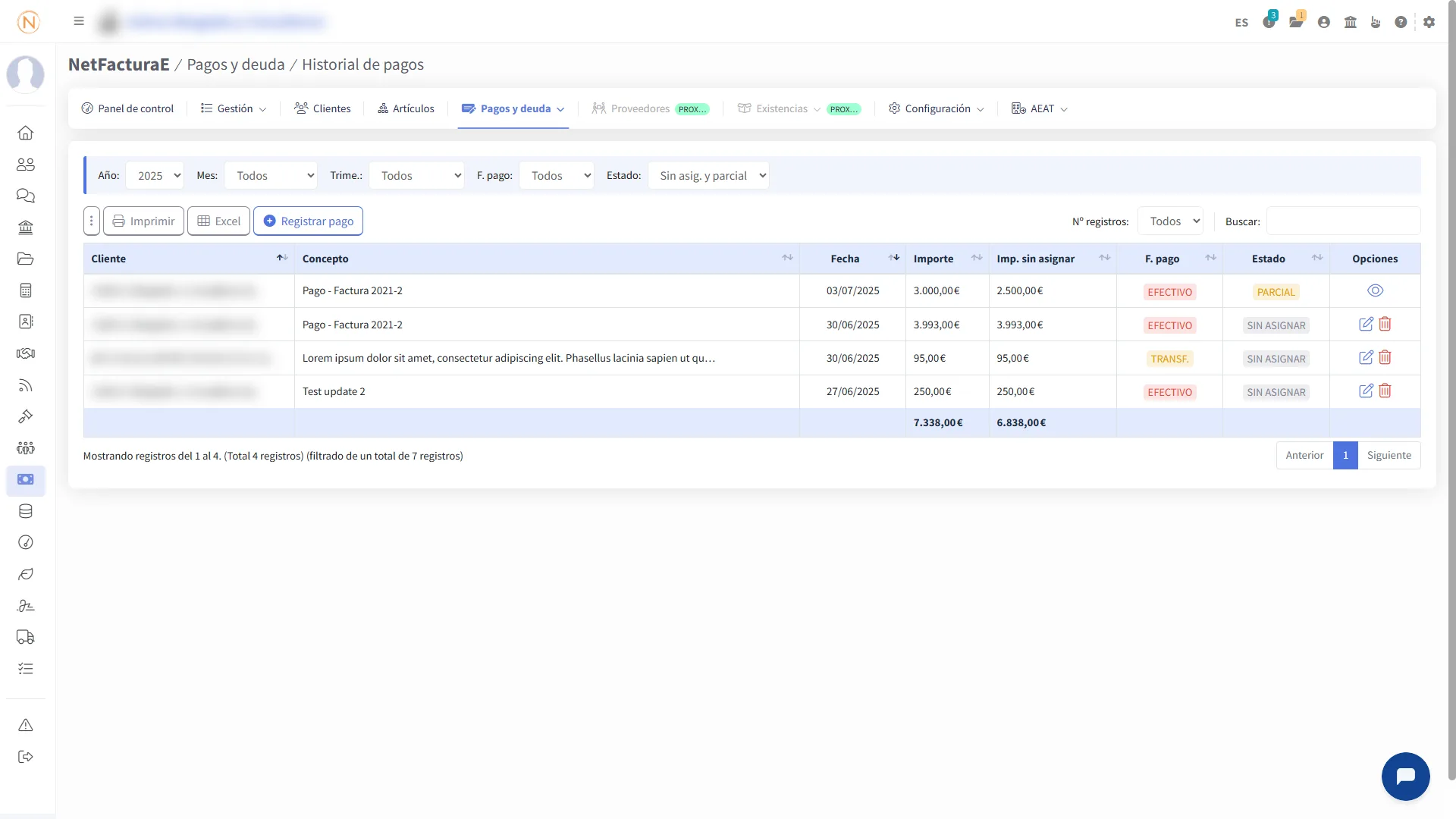Click the three-dot options button

coord(91,221)
